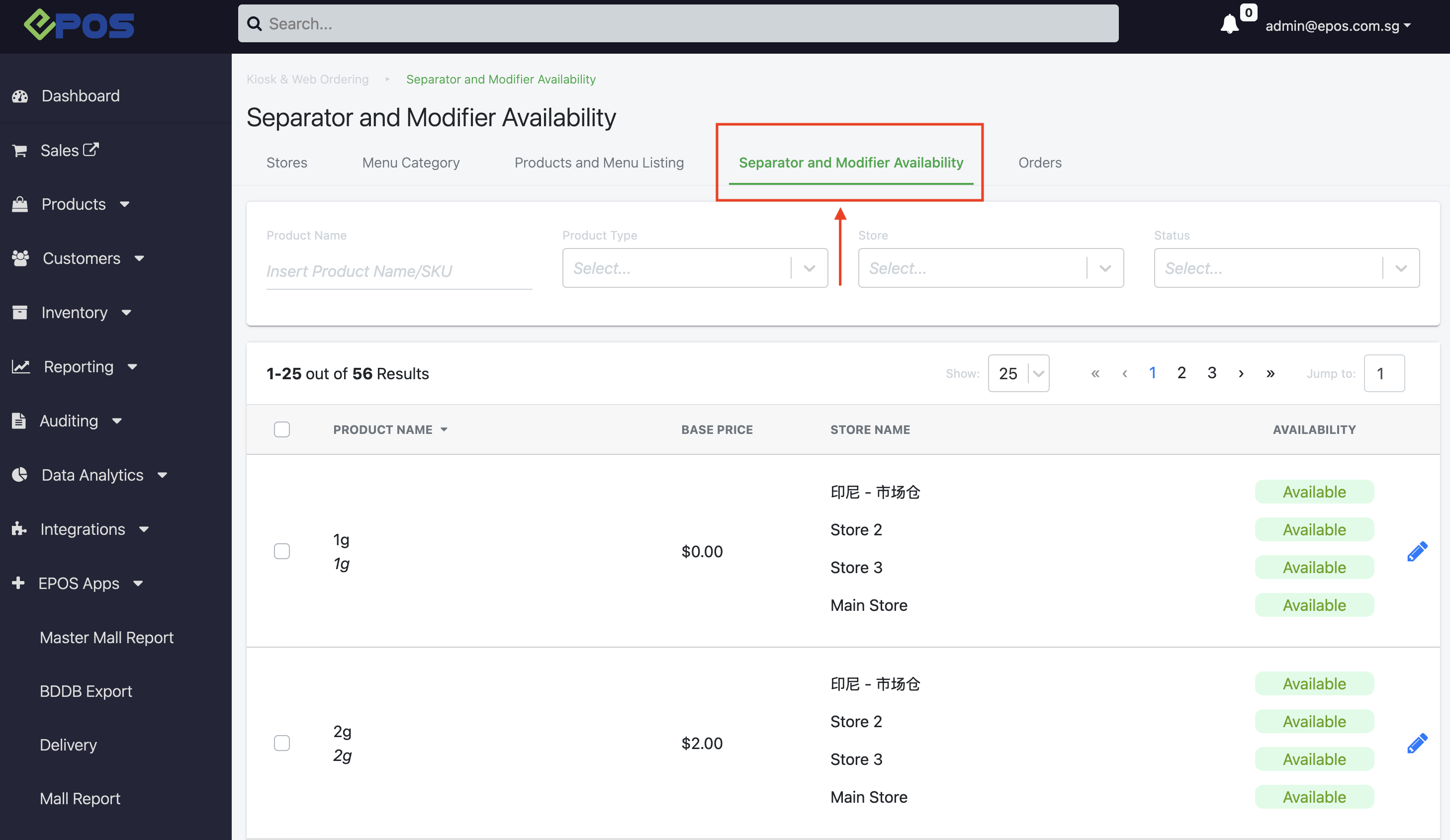The width and height of the screenshot is (1450, 840).
Task: Click the $2.00 base price cell
Action: (702, 744)
